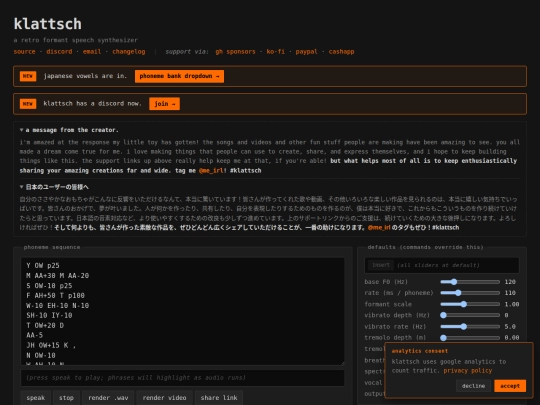Click the stop button
The image size is (540, 405).
click(66, 398)
